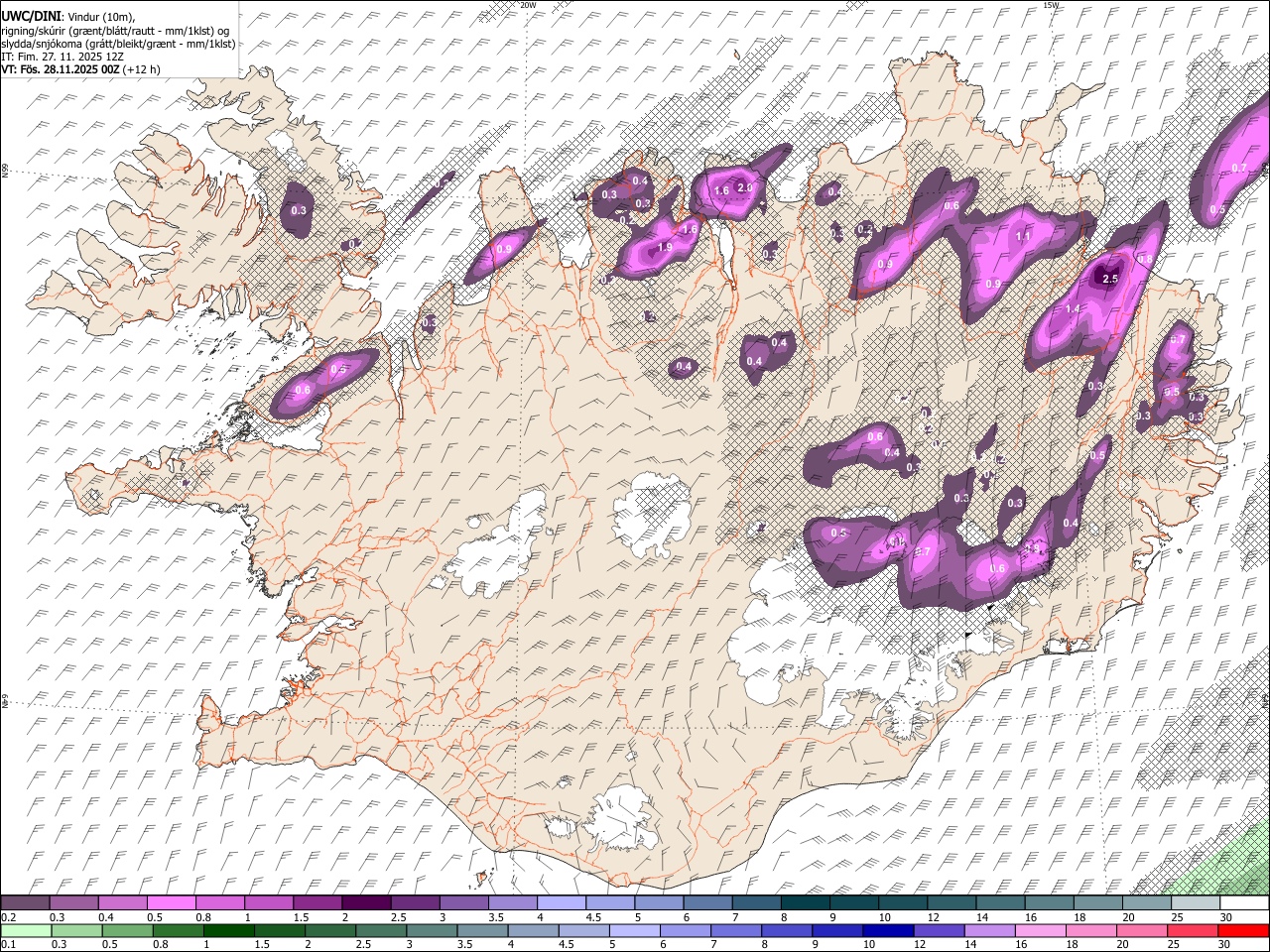Click the 12 label in the upper legend row
The width and height of the screenshot is (1270, 952).
pos(933,917)
